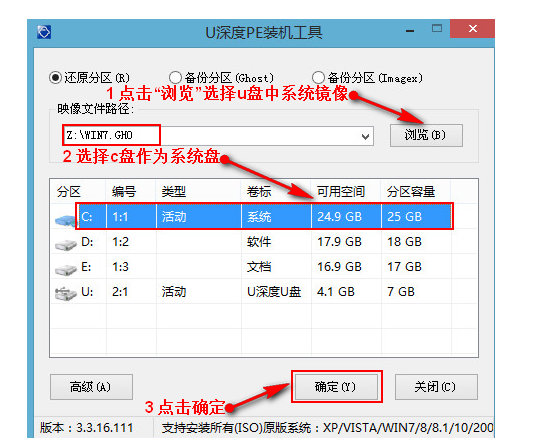Click the 4.1 GB free space cell
The image size is (539, 446).
(x=336, y=292)
